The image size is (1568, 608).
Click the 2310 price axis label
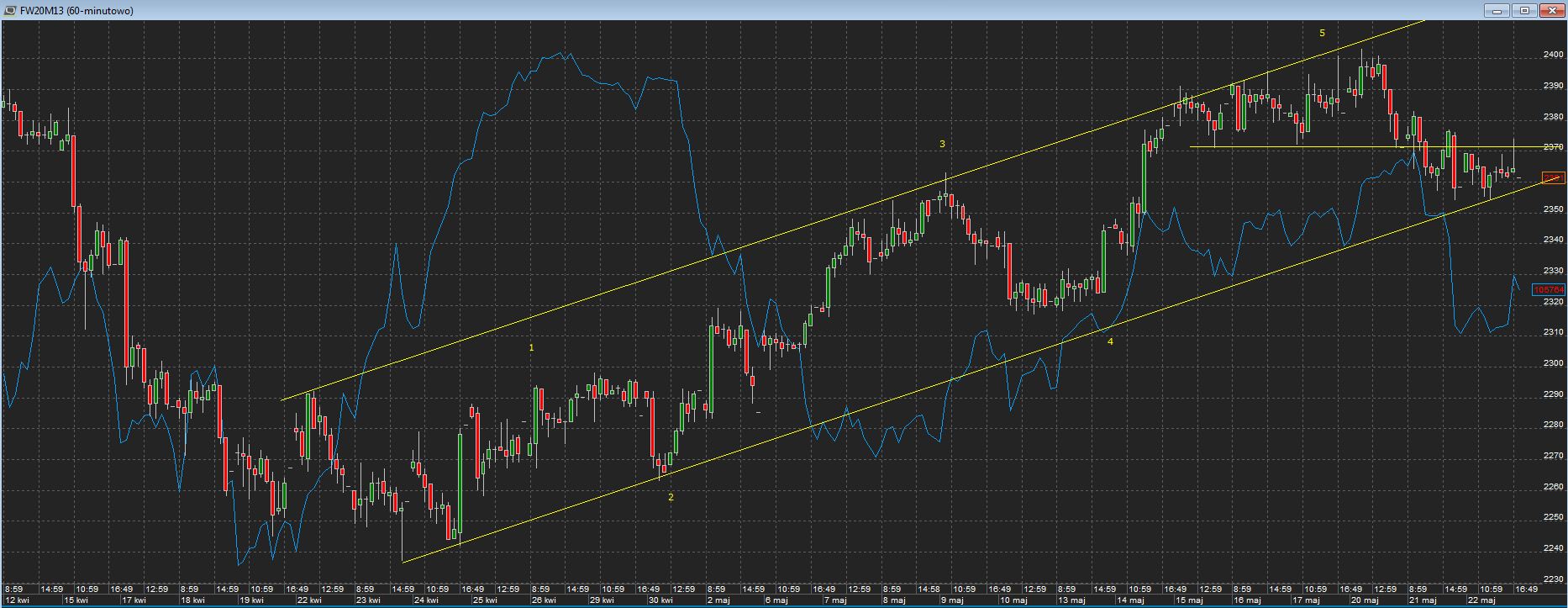[1554, 332]
